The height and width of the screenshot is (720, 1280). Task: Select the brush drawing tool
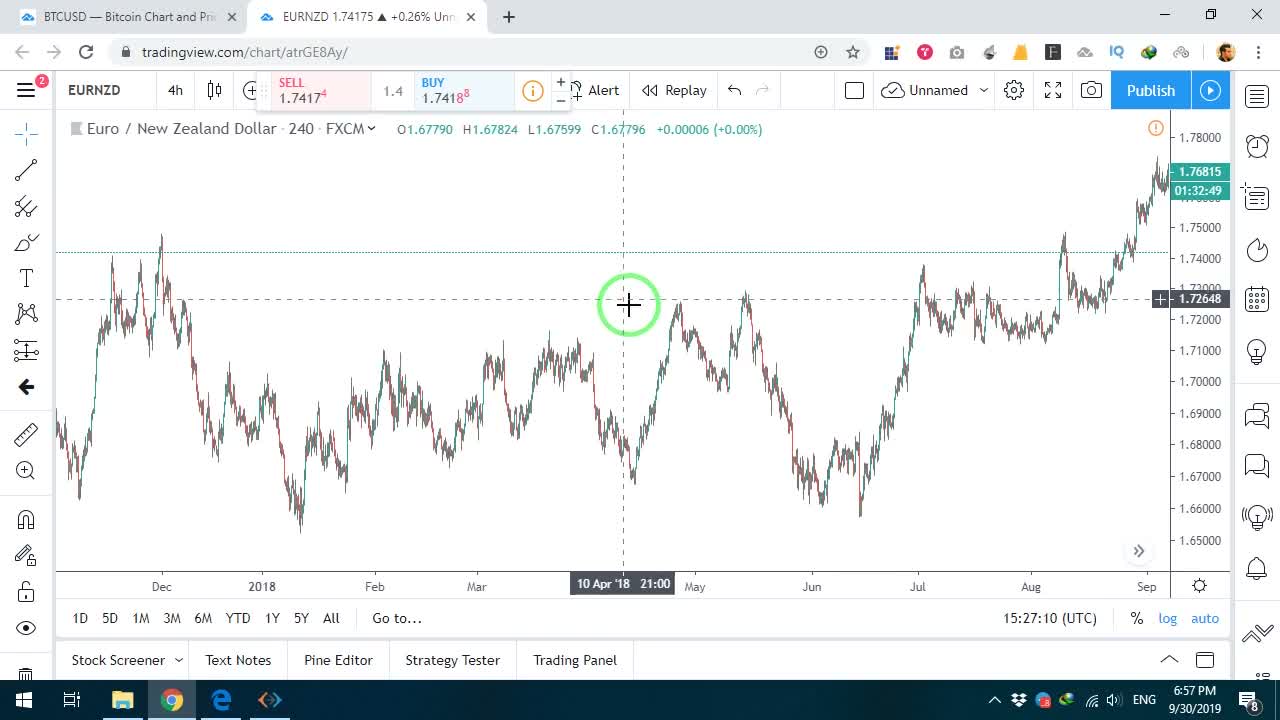(x=26, y=243)
